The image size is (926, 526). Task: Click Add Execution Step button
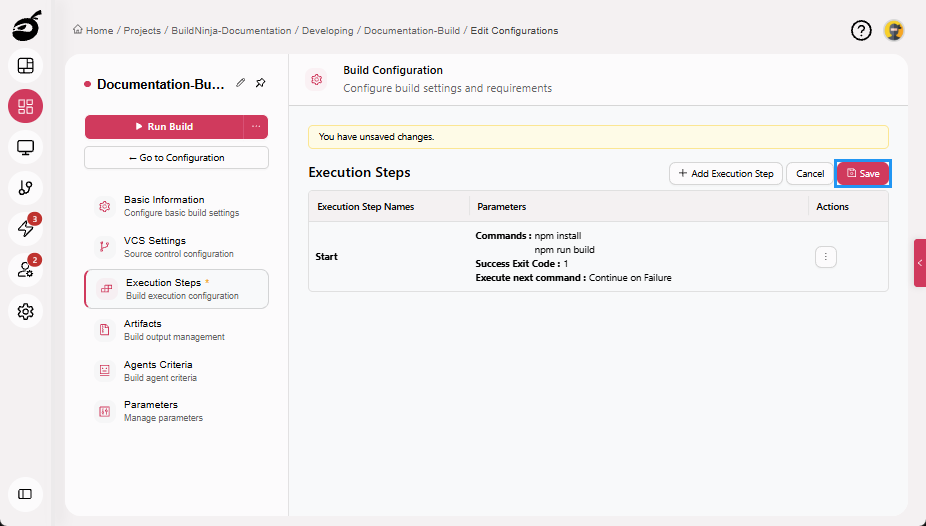[726, 174]
